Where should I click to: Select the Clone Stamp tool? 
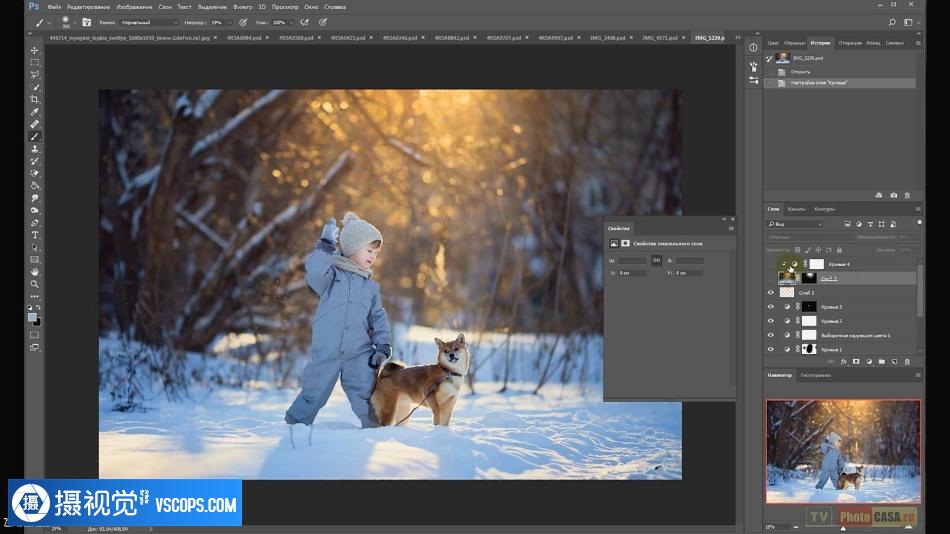[x=35, y=149]
